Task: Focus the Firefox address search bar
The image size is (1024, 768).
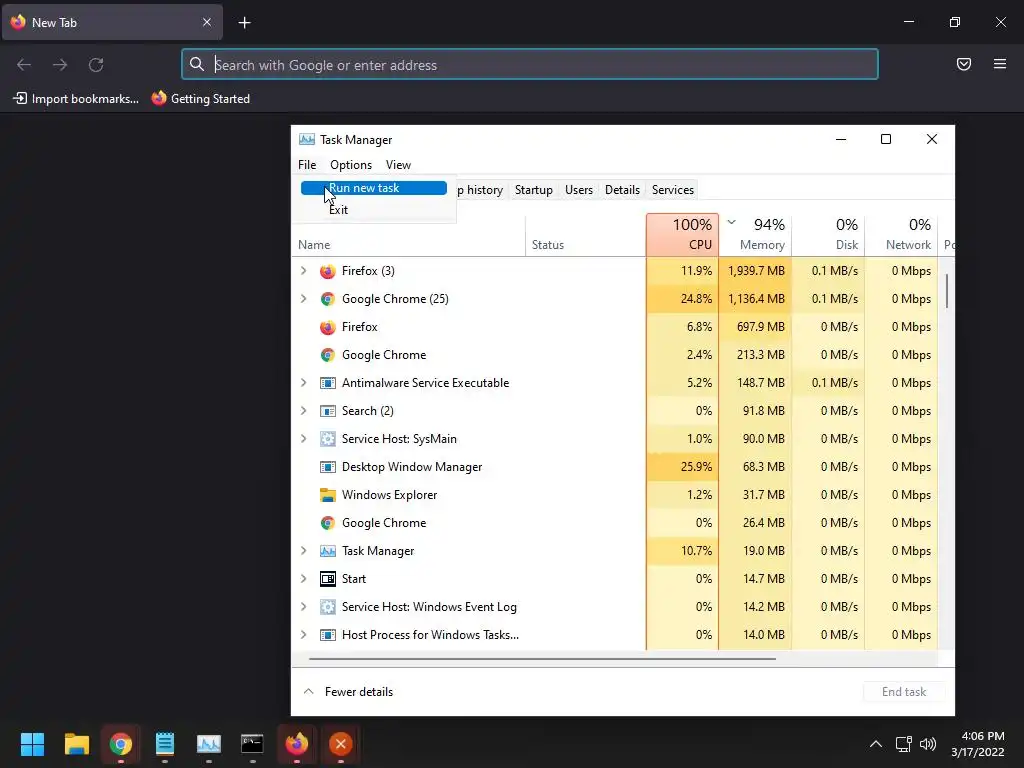Action: tap(530, 65)
